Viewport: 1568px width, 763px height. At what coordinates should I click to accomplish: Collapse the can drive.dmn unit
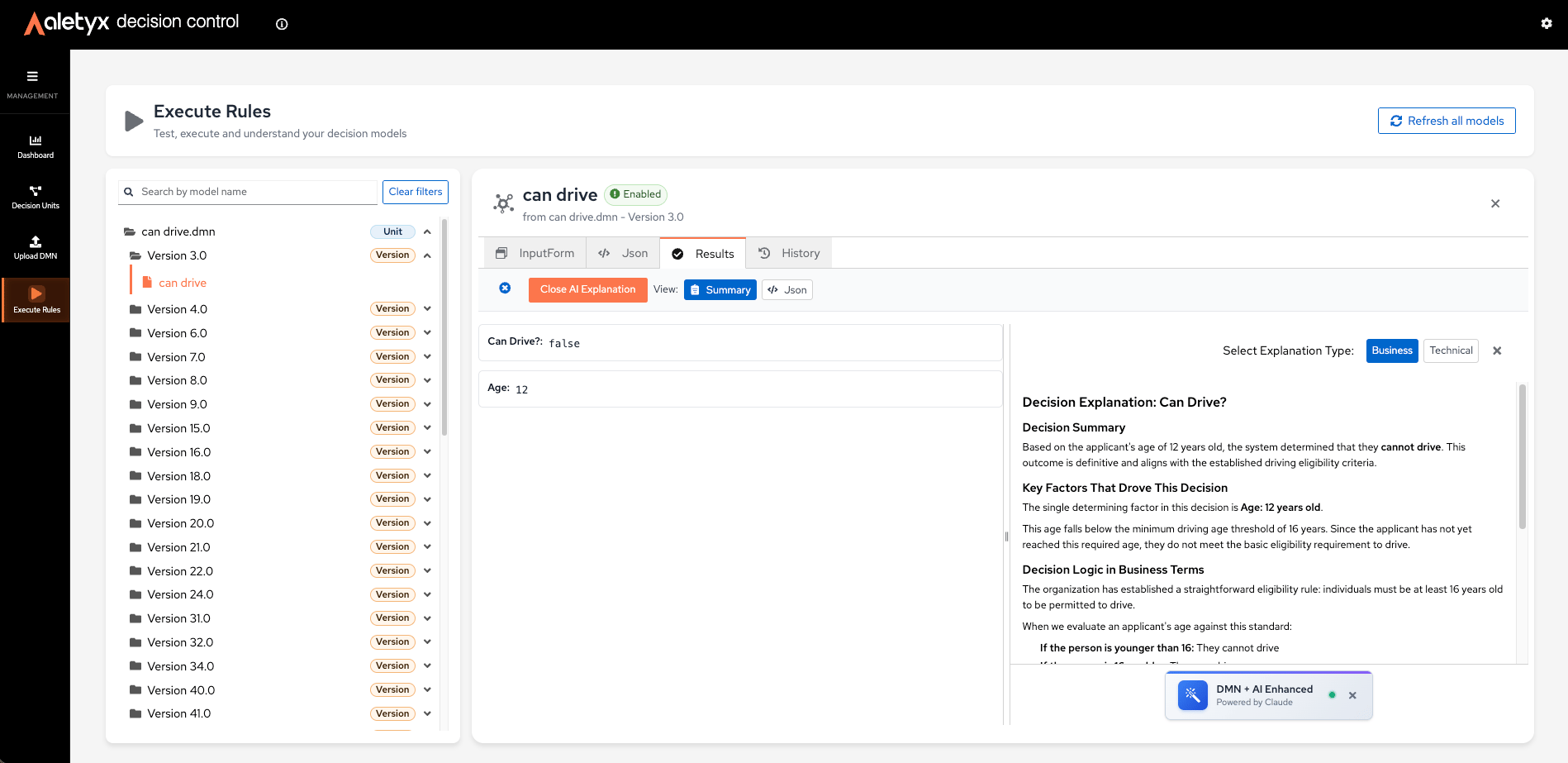[x=427, y=232]
